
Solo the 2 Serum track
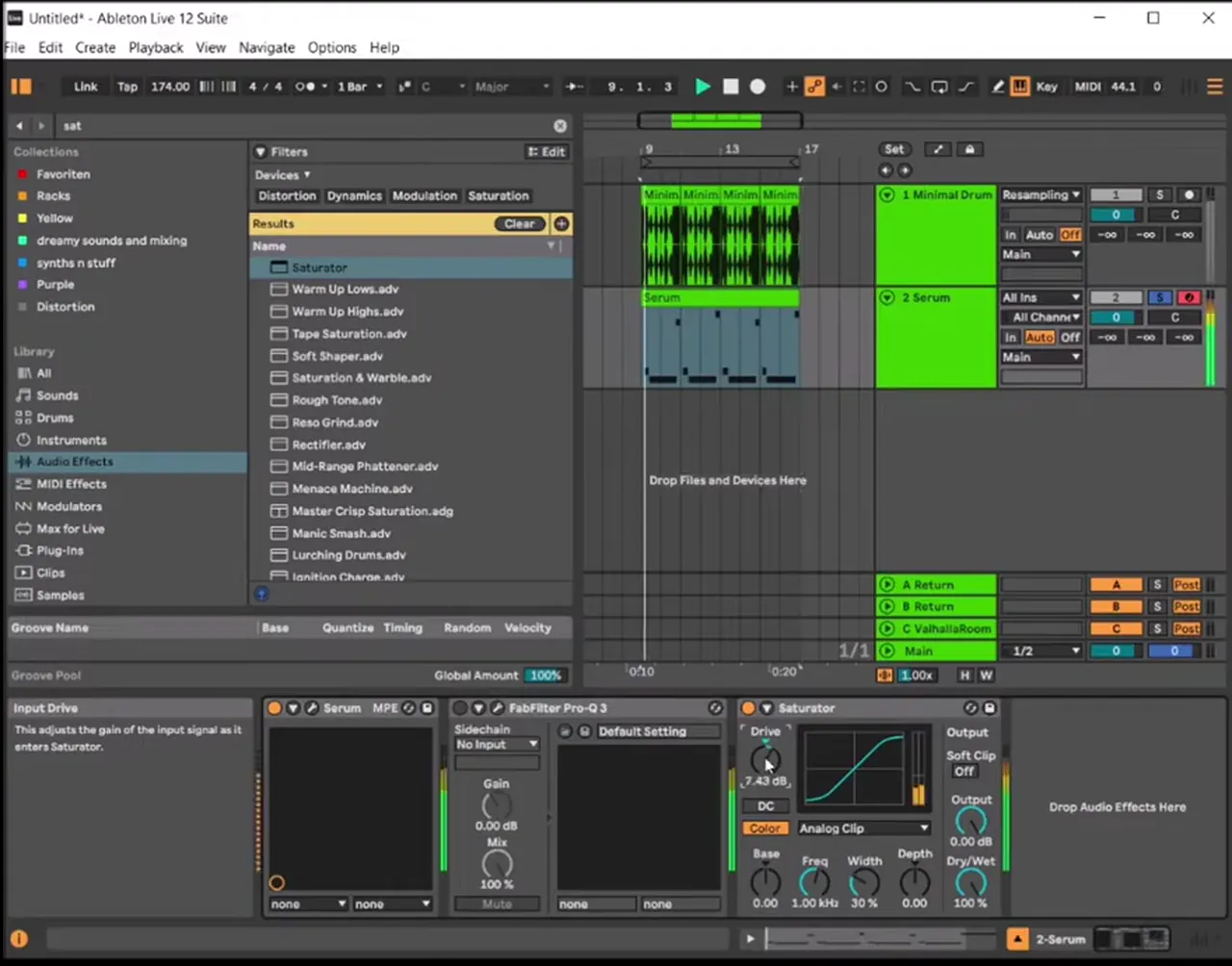coord(1160,298)
